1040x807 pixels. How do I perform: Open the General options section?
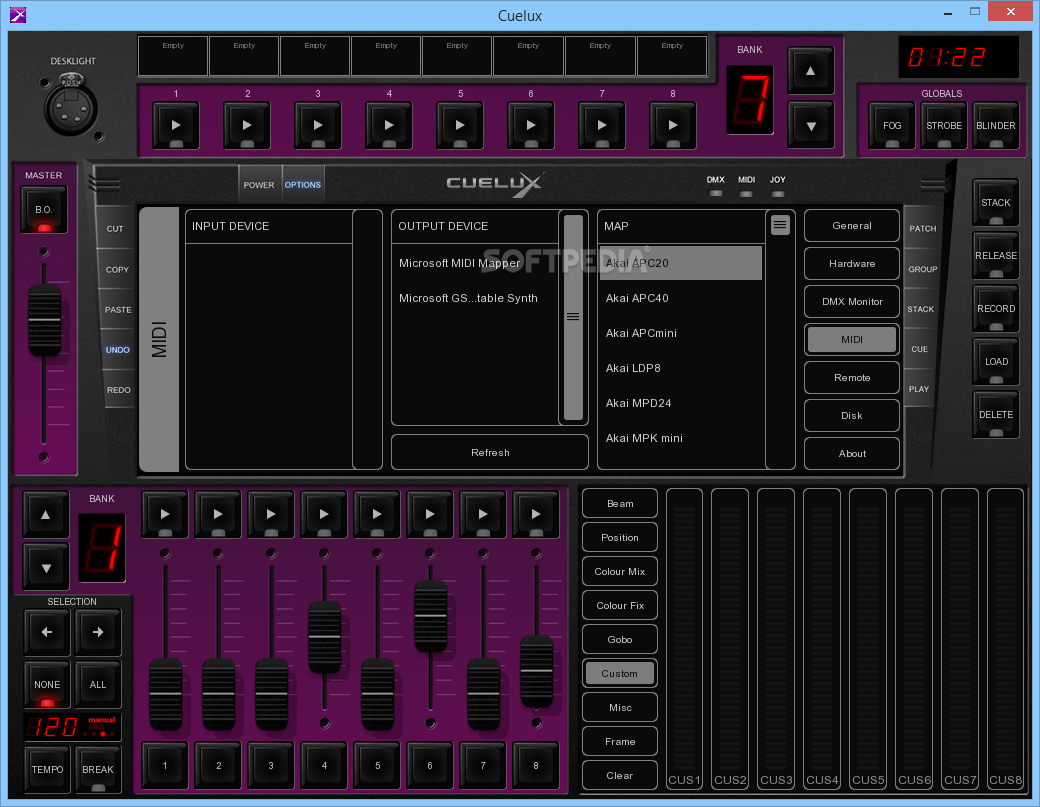point(852,225)
